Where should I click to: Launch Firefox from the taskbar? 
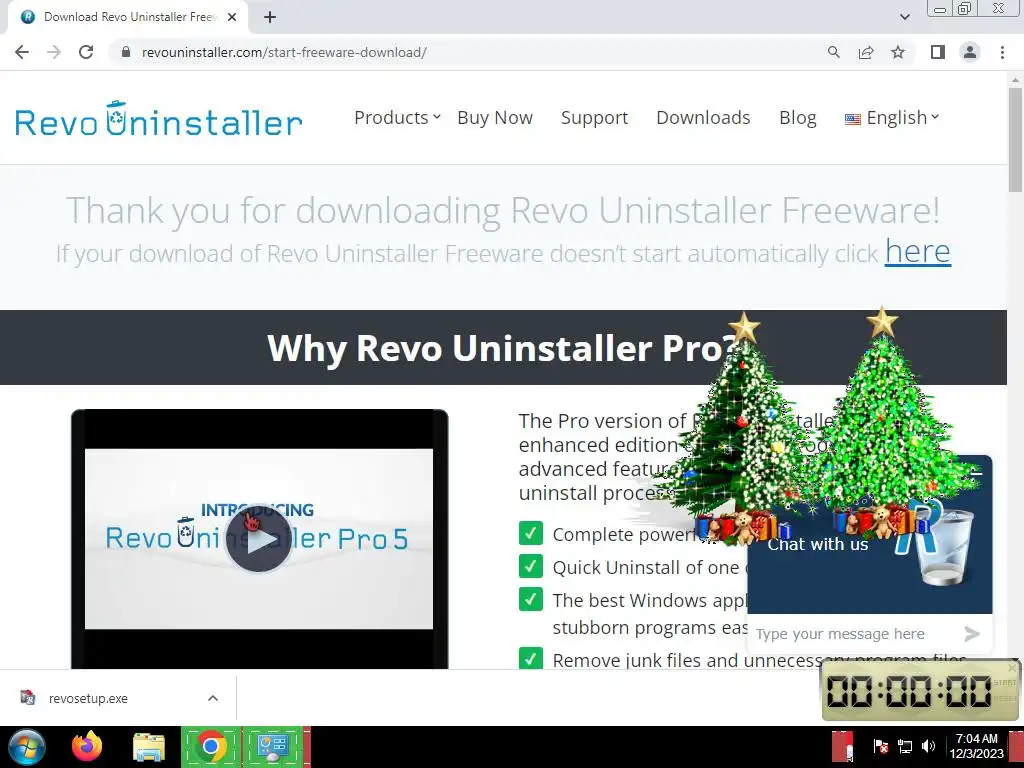(x=87, y=746)
